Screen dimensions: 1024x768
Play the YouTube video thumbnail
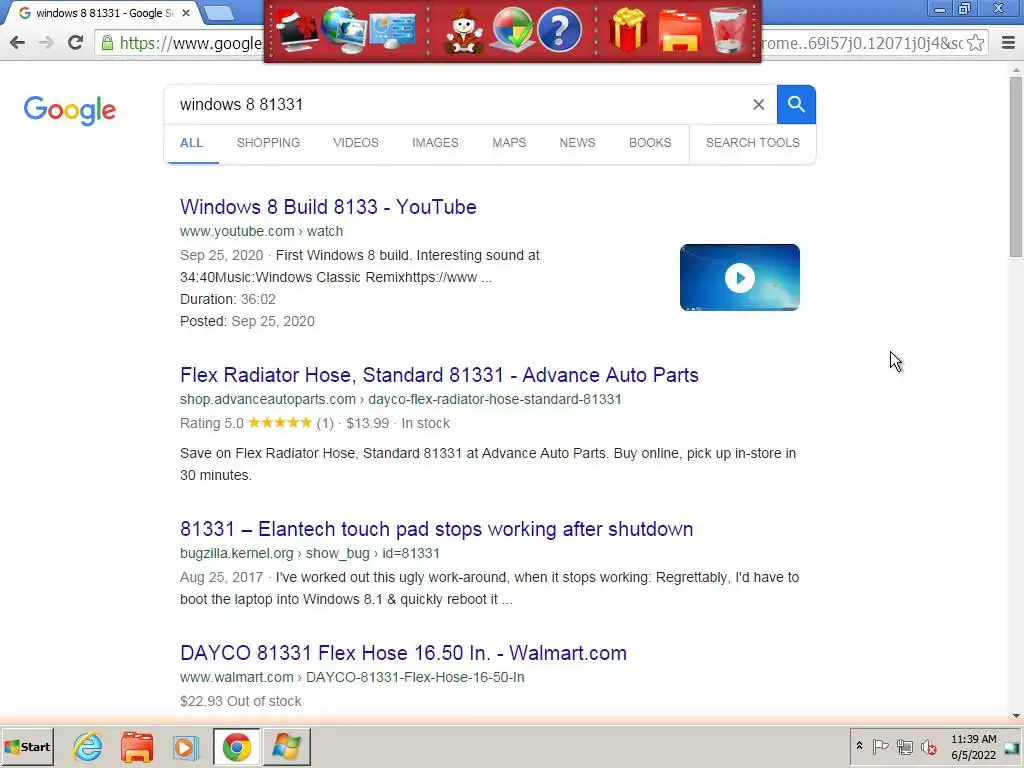[739, 278]
